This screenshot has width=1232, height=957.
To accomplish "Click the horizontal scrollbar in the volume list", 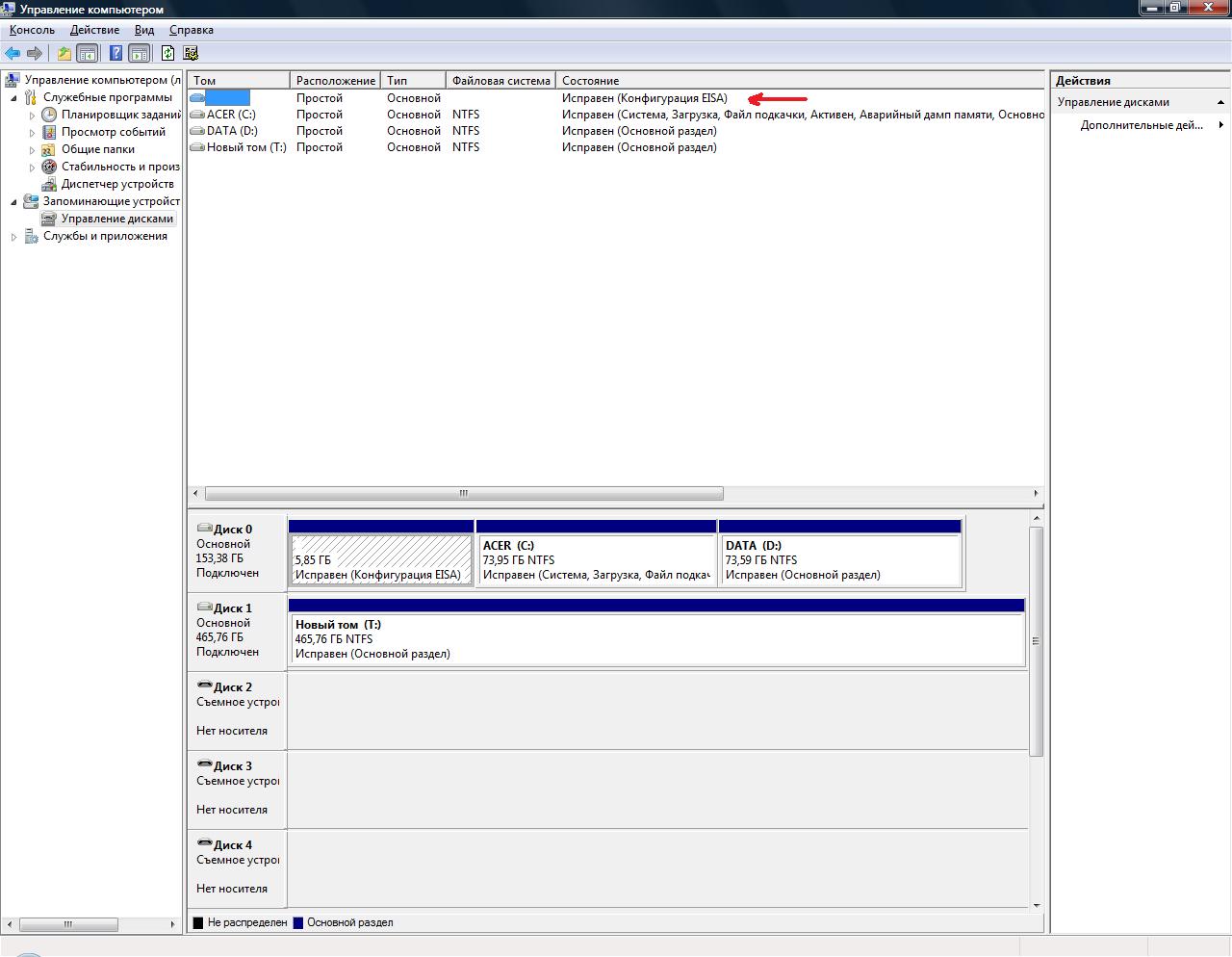I will pyautogui.click(x=463, y=493).
